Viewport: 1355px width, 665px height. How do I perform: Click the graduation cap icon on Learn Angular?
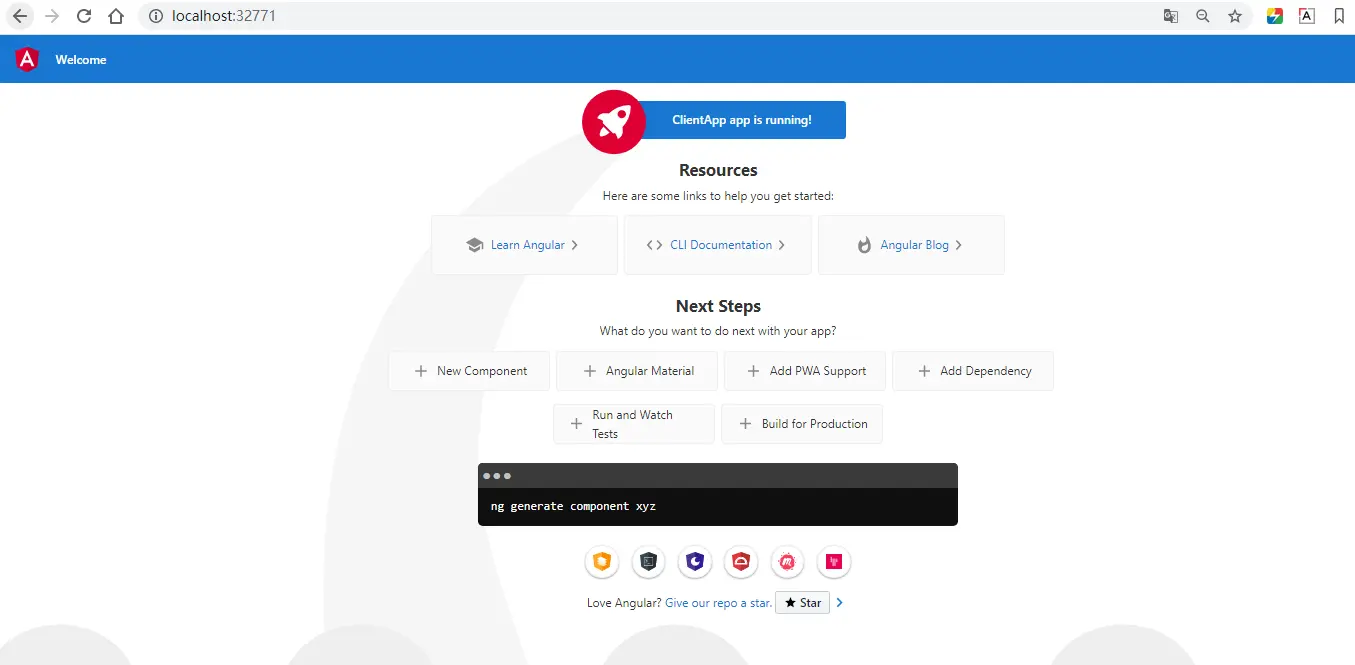click(x=475, y=245)
